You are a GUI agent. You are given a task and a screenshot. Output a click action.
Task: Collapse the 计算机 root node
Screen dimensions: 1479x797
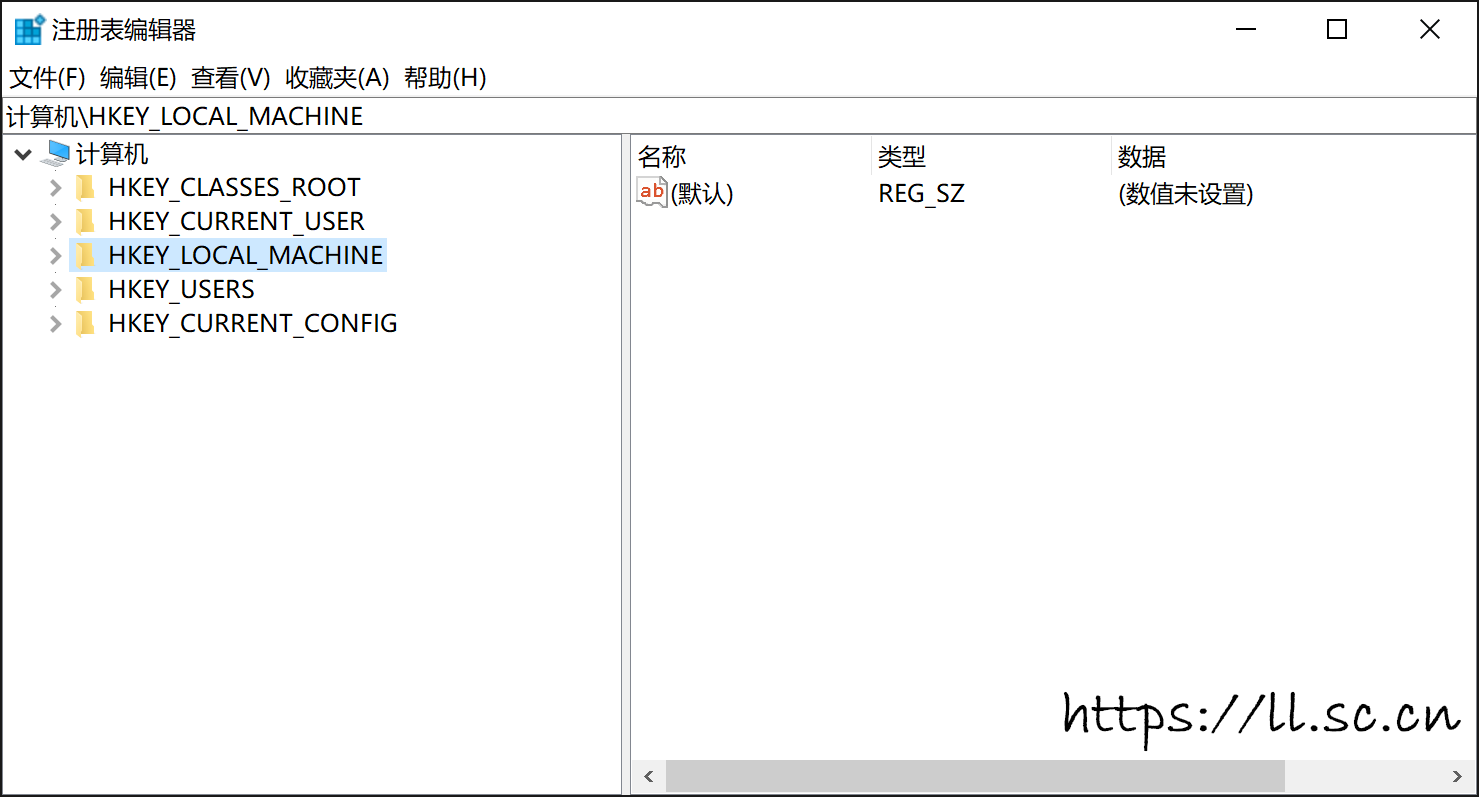pyautogui.click(x=24, y=155)
